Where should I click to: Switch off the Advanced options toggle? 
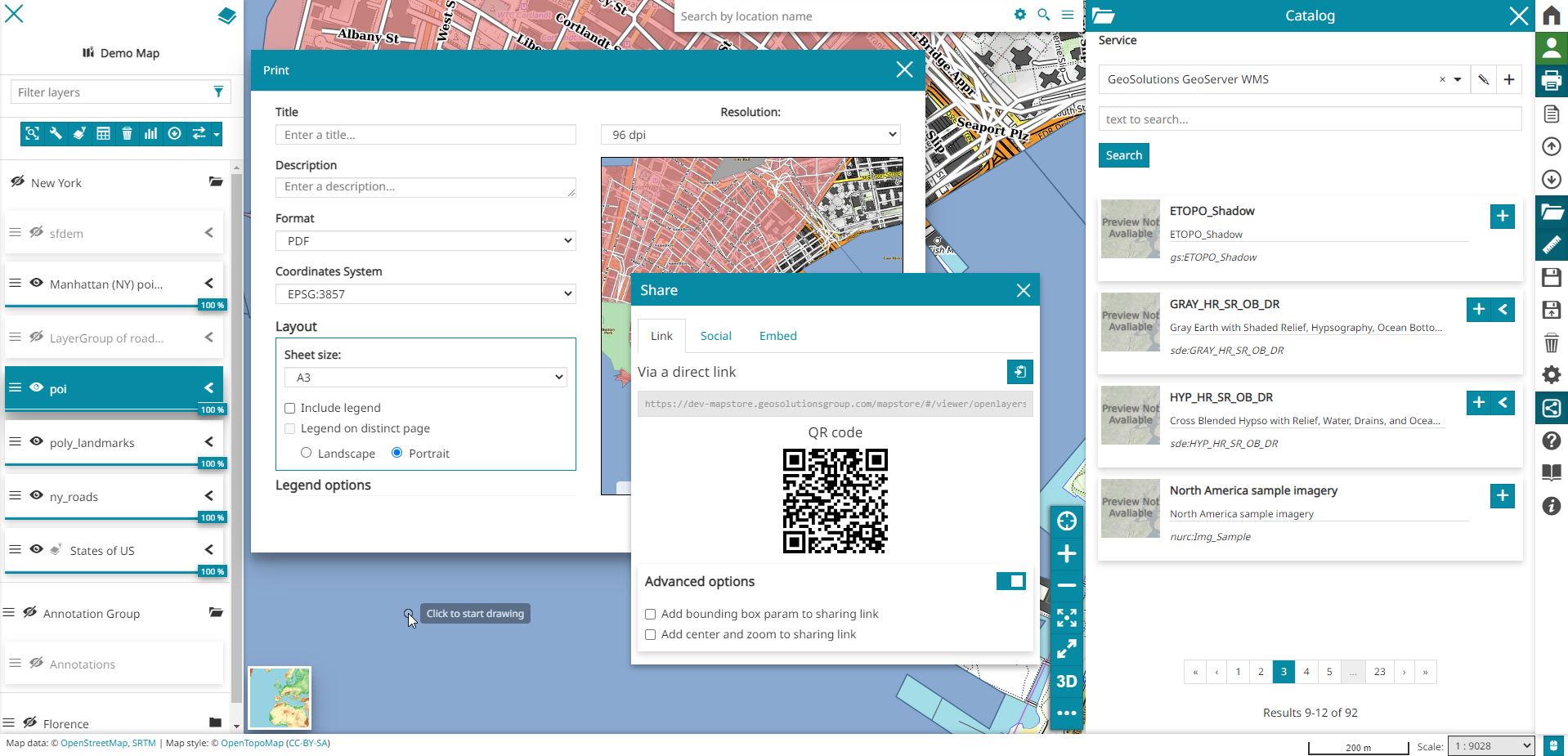tap(1011, 581)
